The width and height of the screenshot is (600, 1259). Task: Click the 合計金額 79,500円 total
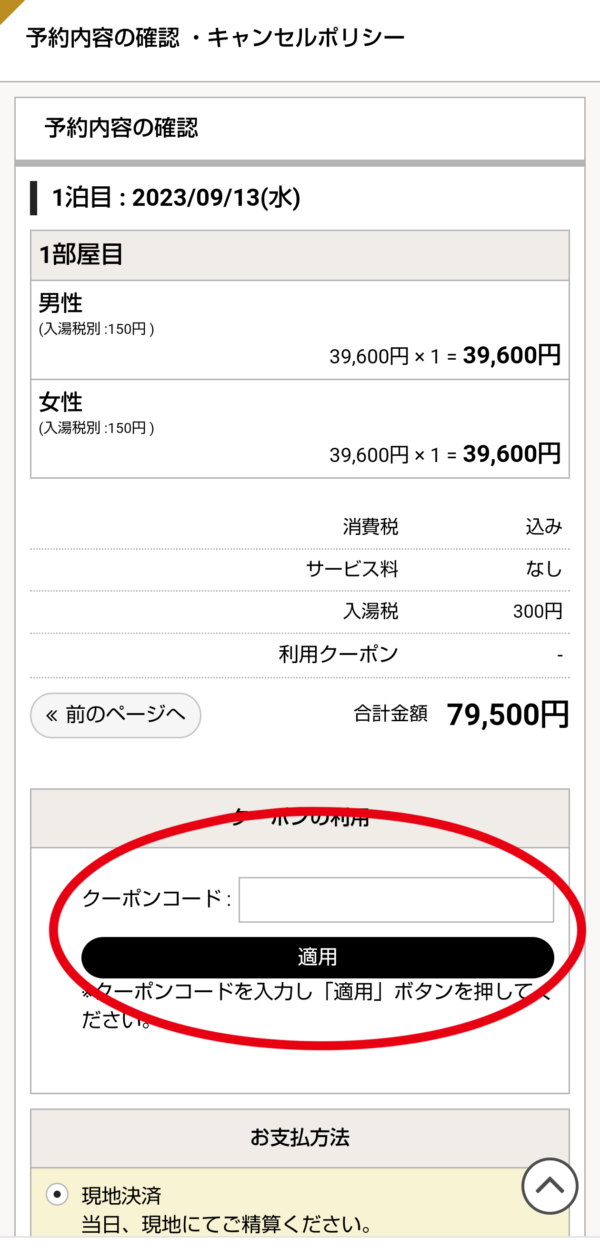tap(461, 714)
